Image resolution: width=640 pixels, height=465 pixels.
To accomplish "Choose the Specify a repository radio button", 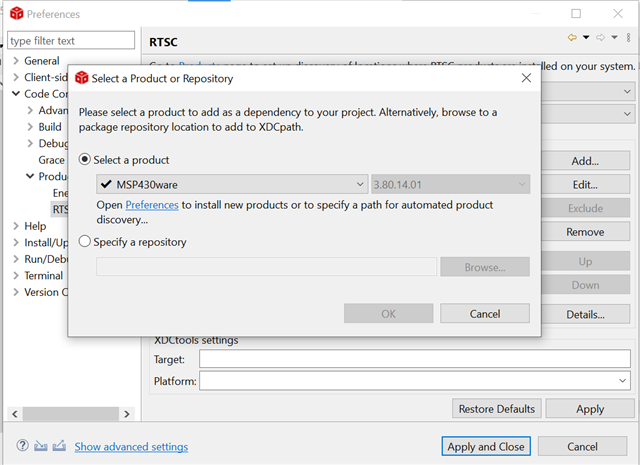I will click(x=85, y=241).
